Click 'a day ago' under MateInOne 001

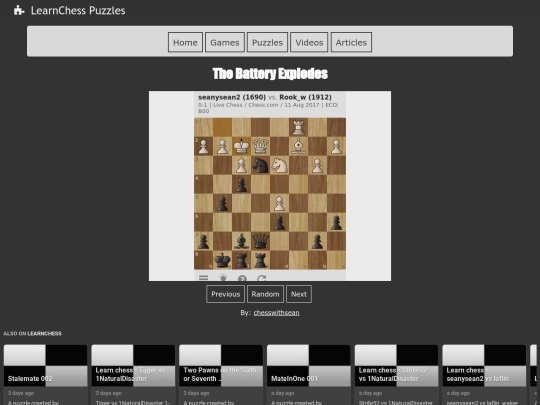point(283,393)
